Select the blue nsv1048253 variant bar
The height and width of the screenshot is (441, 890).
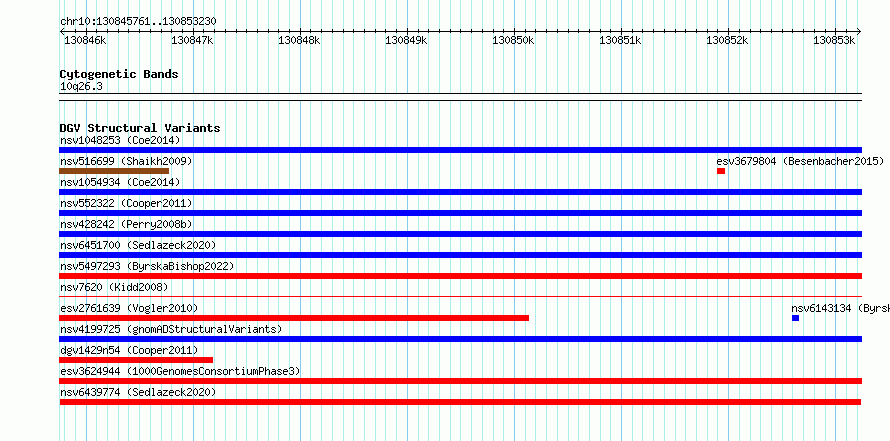(x=460, y=150)
